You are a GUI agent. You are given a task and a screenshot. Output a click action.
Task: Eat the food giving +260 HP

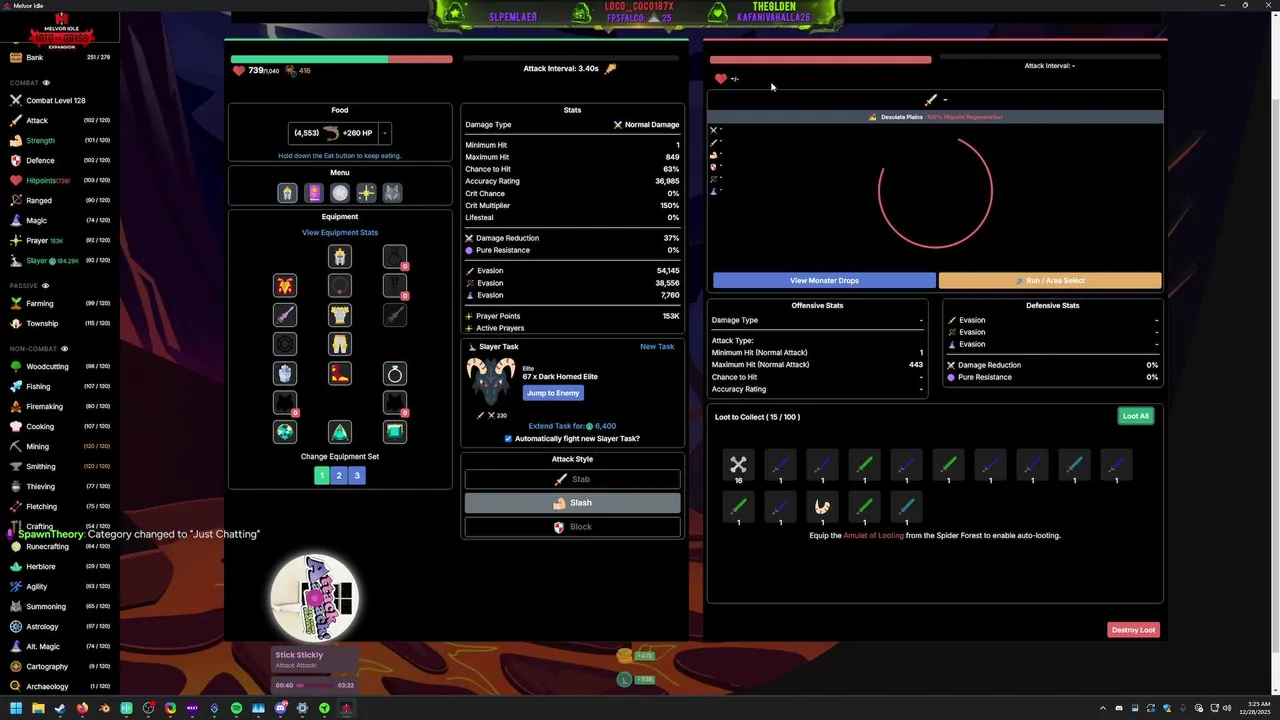point(332,133)
